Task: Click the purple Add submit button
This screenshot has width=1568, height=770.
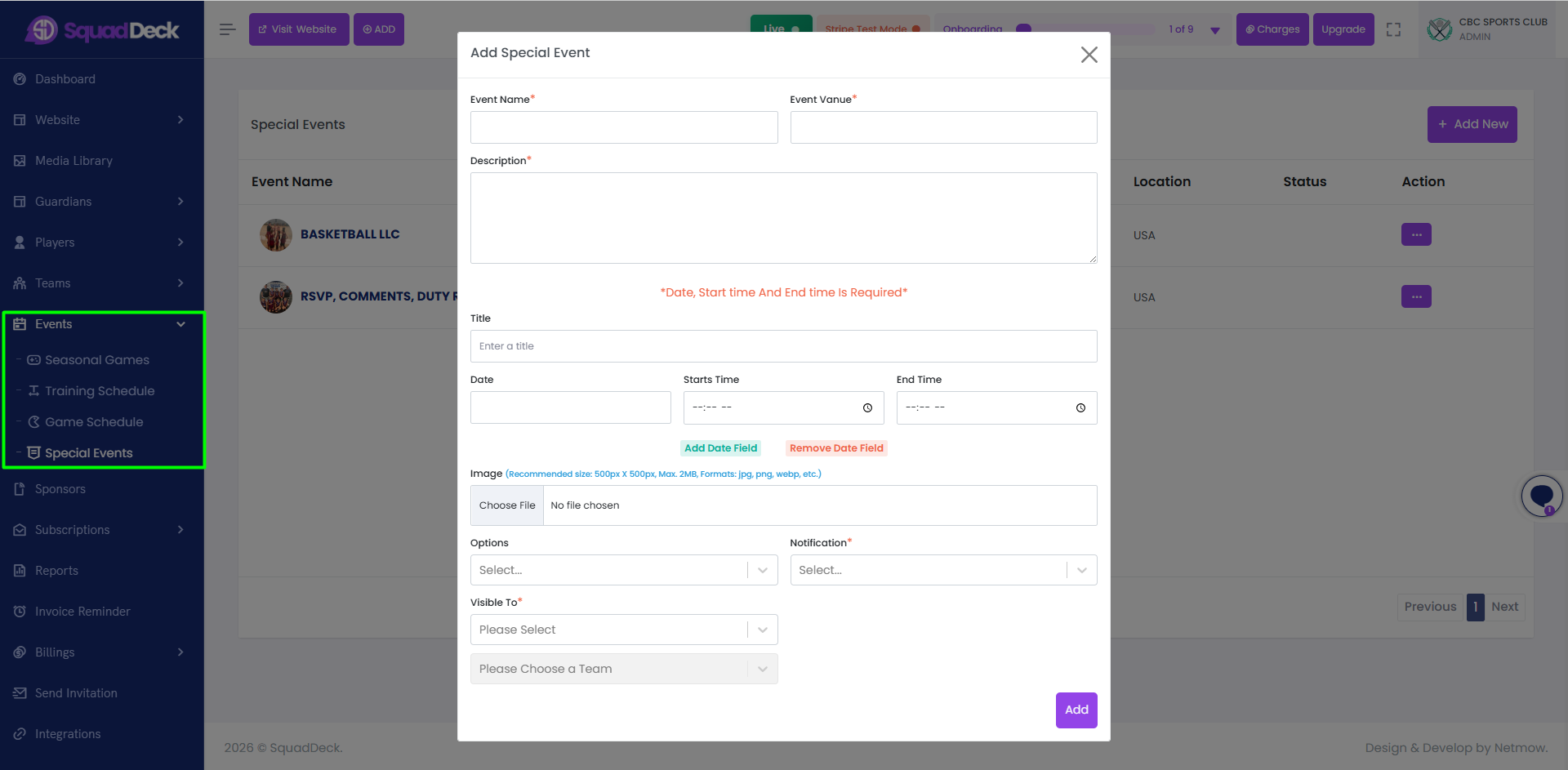Action: 1076,710
